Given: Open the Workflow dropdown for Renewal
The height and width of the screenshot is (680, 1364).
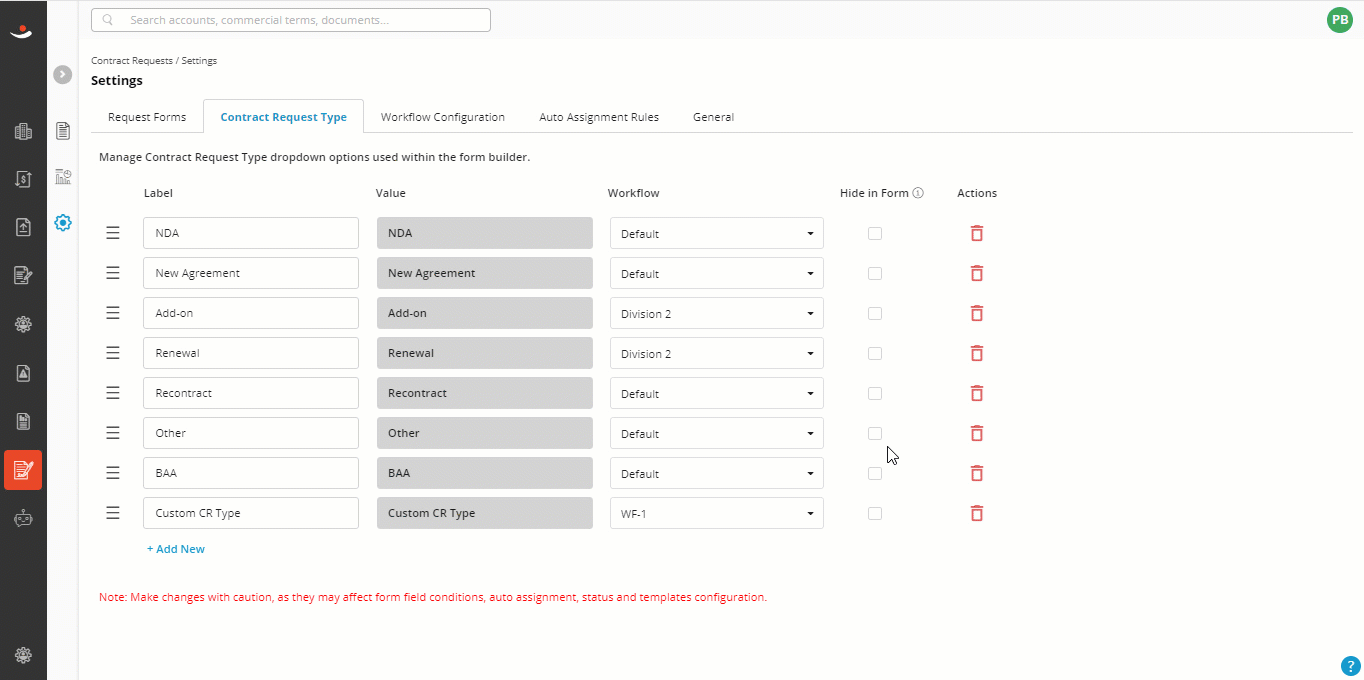Looking at the screenshot, I should coord(717,353).
